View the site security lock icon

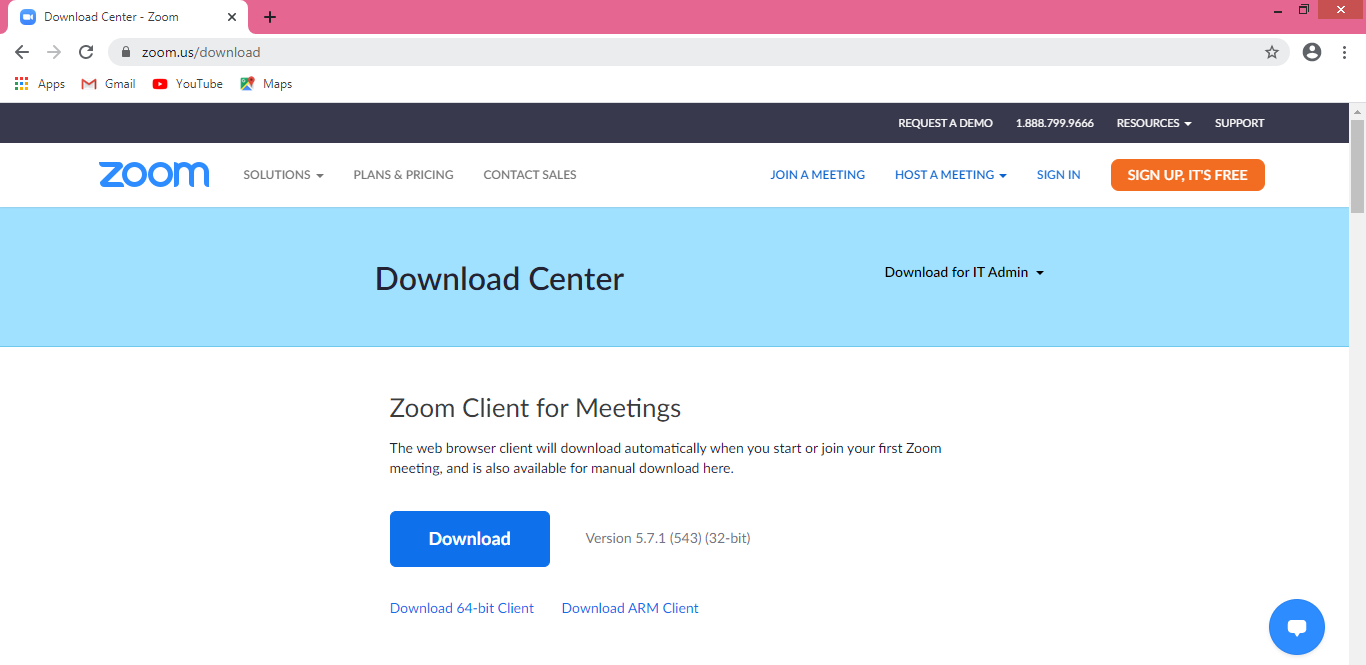[125, 51]
